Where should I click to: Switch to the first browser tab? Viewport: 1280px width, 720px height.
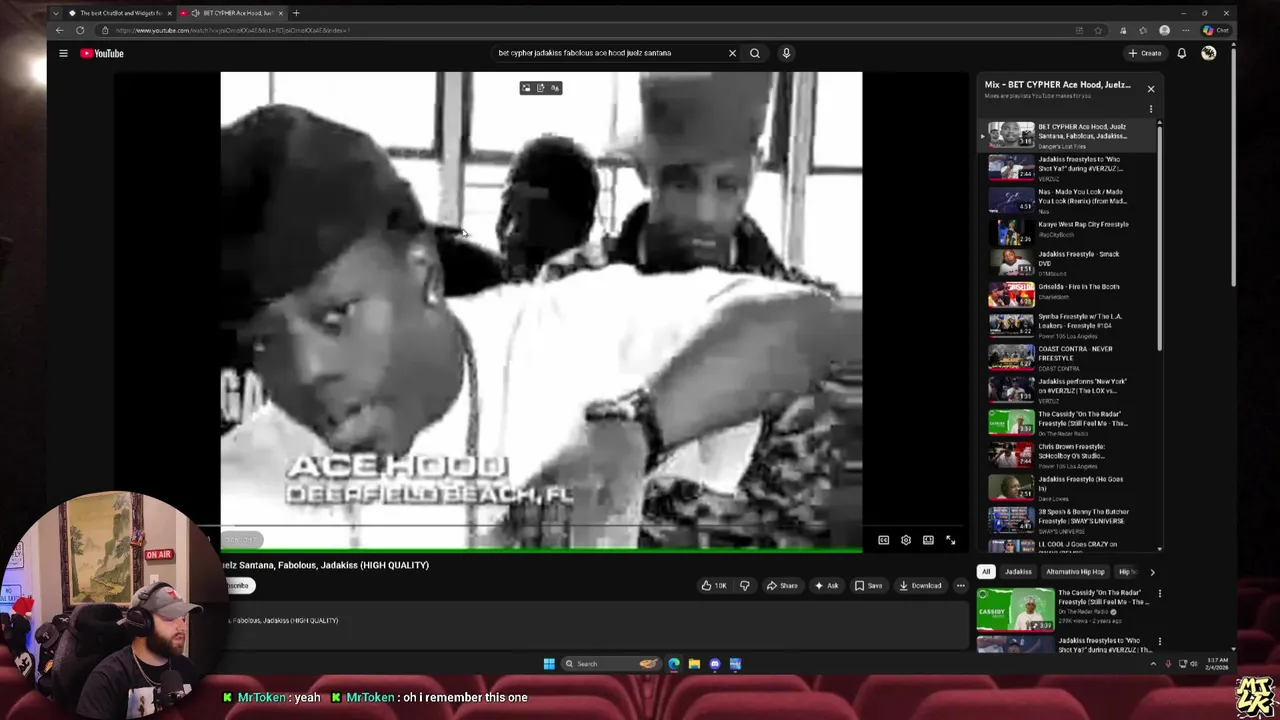[120, 13]
